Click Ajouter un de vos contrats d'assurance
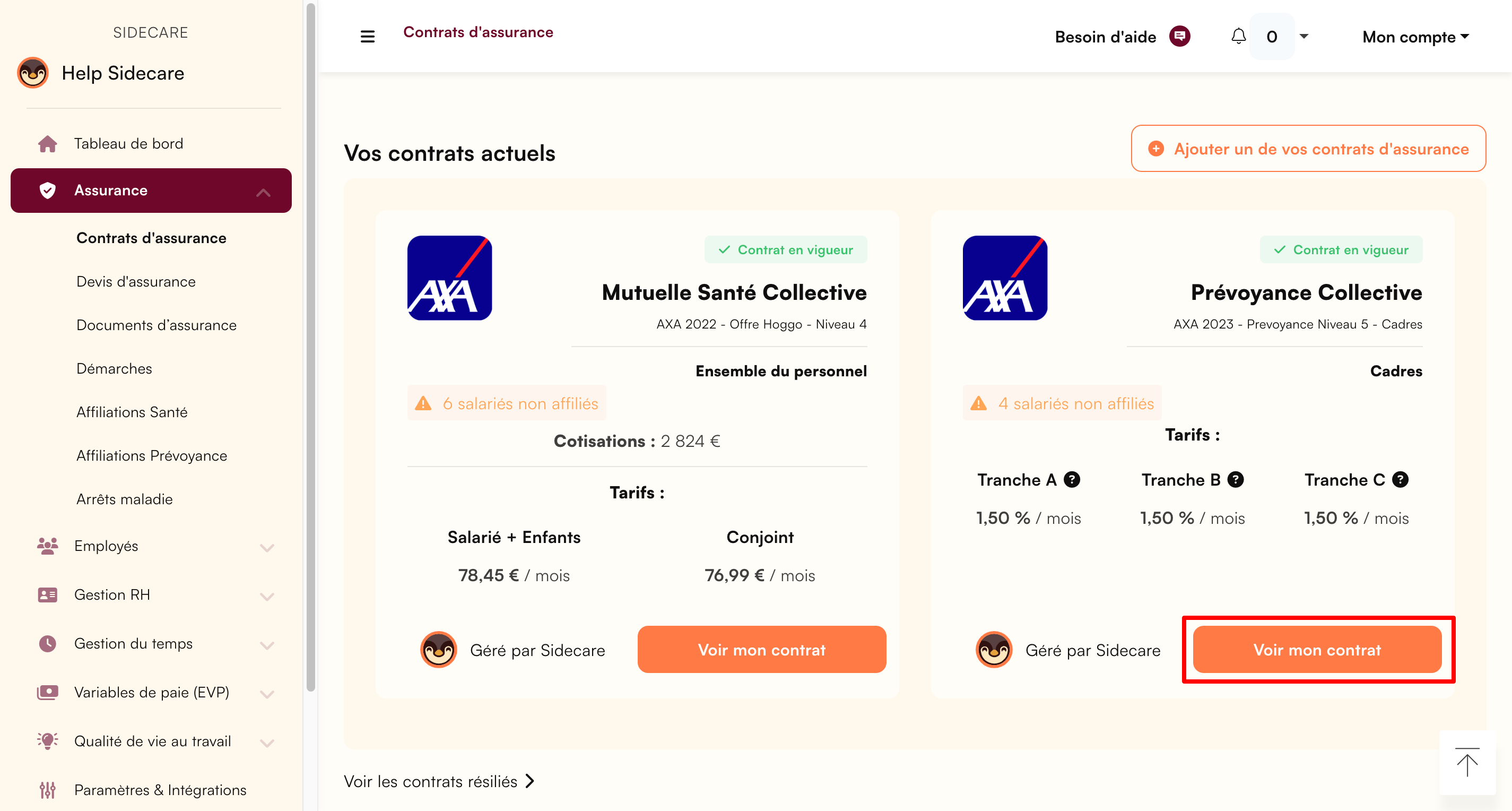 tap(1308, 149)
